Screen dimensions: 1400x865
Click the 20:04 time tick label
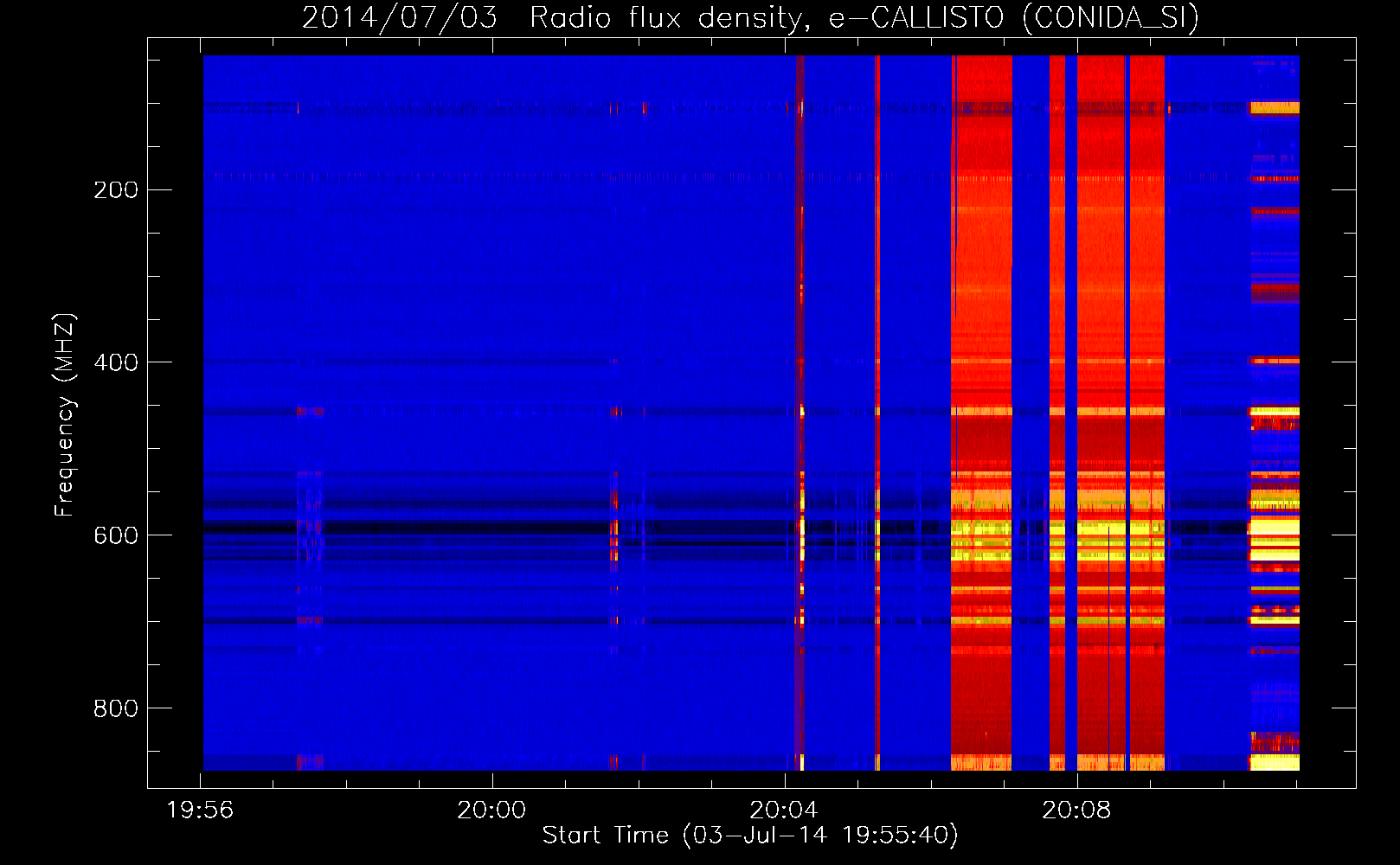coord(784,811)
